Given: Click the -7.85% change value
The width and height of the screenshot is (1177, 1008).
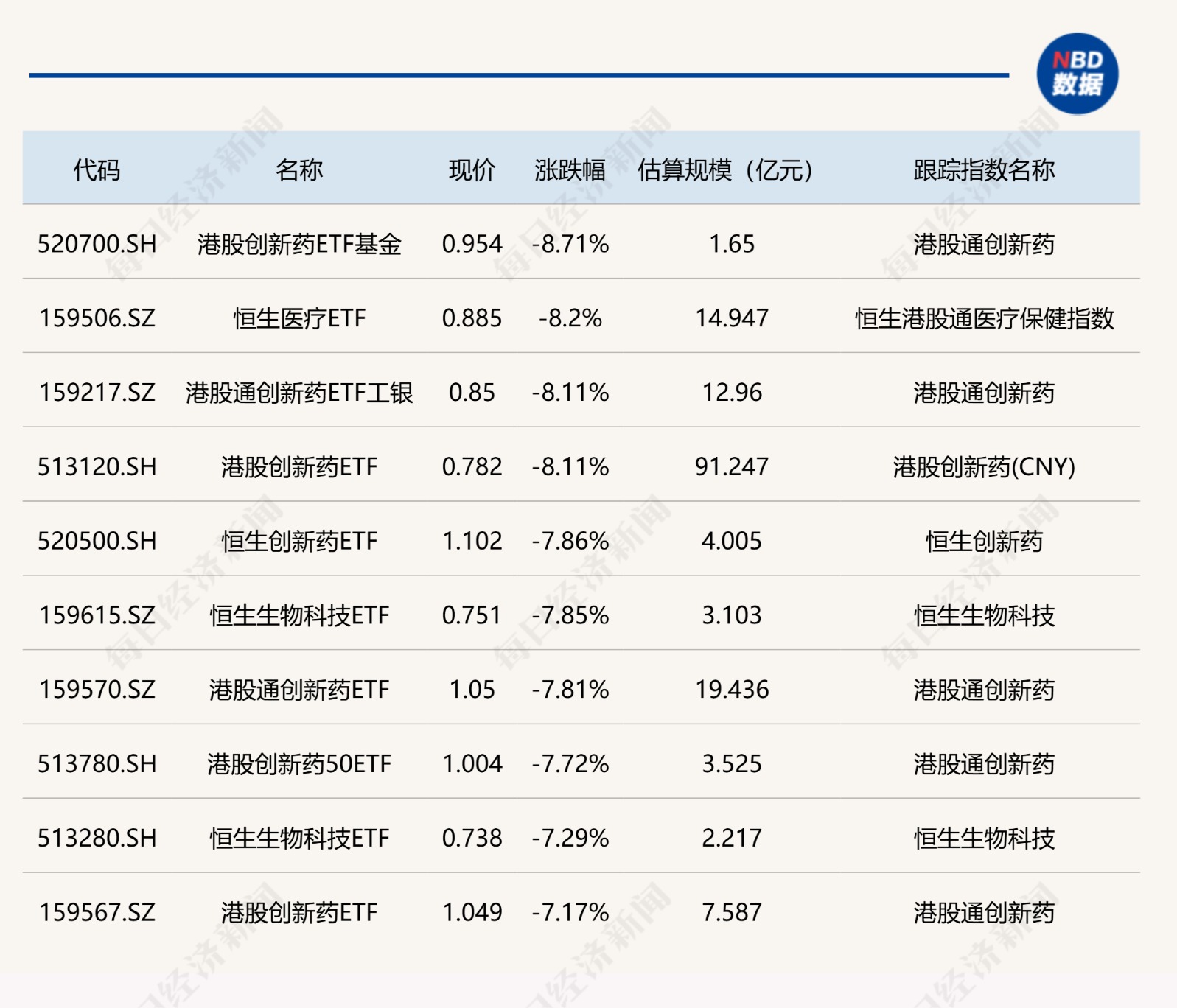Looking at the screenshot, I should 570,615.
